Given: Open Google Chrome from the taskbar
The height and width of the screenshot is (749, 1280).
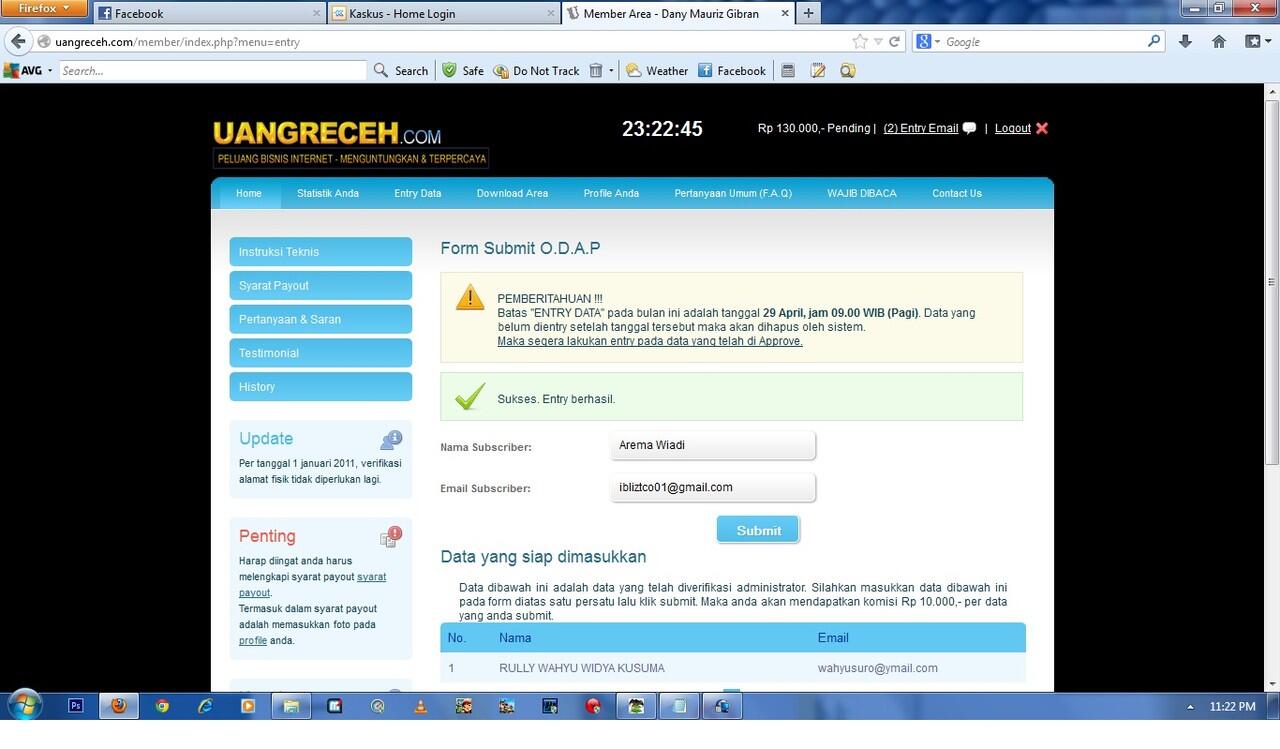Looking at the screenshot, I should pyautogui.click(x=162, y=705).
